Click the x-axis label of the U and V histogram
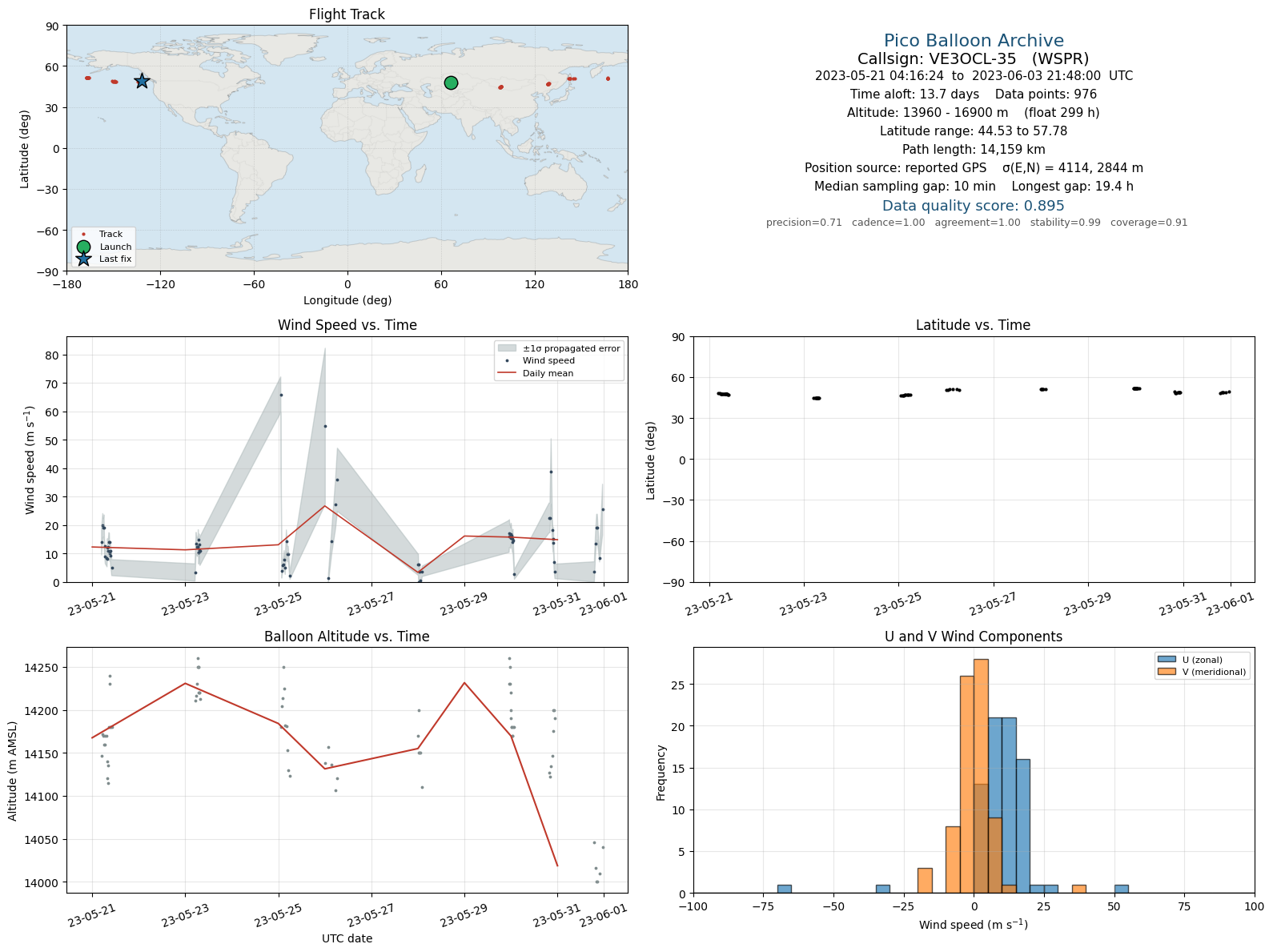The height and width of the screenshot is (952, 1273). (974, 925)
